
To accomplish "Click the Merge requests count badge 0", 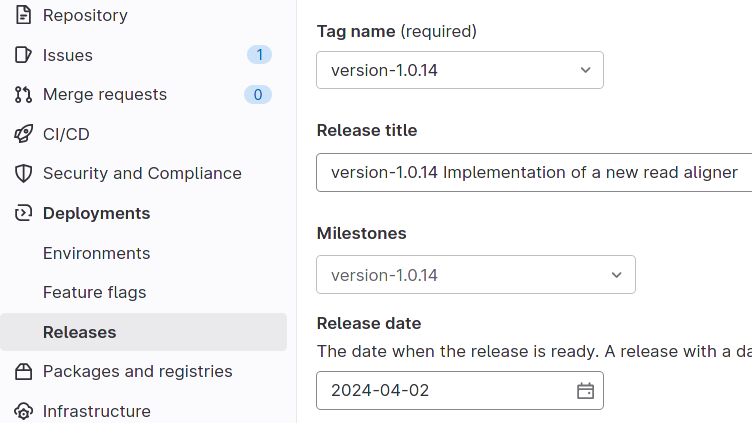I will 258,94.
